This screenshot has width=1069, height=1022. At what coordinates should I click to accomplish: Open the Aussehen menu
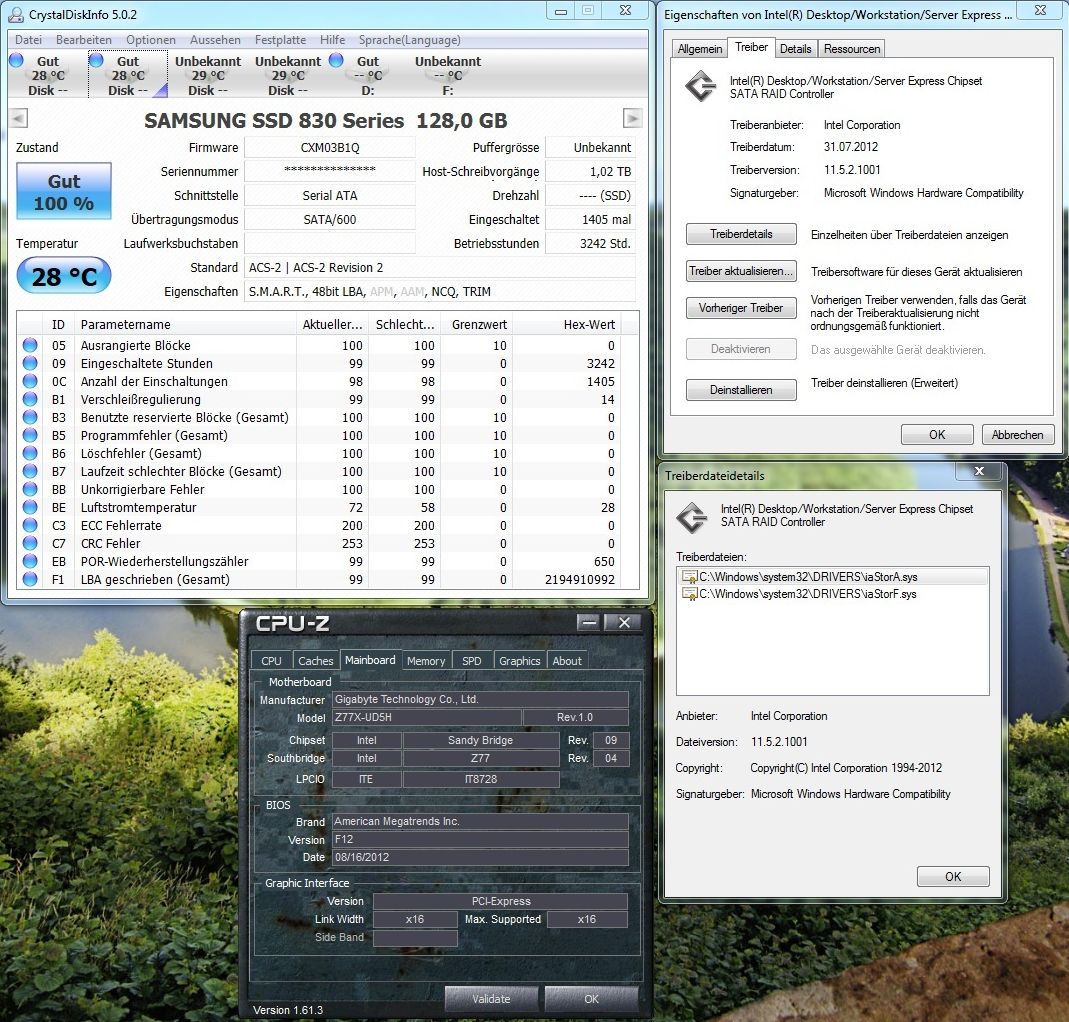(215, 40)
